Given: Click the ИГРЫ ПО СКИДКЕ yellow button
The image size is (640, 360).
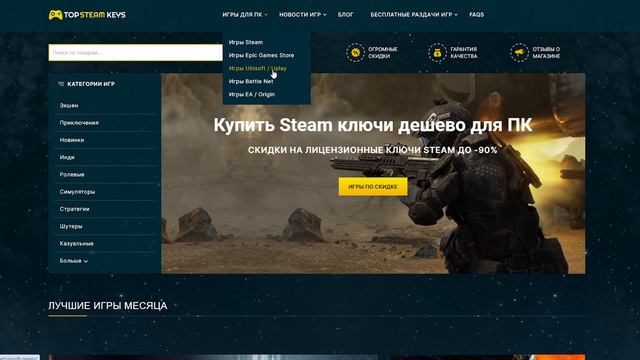Looking at the screenshot, I should click(373, 187).
